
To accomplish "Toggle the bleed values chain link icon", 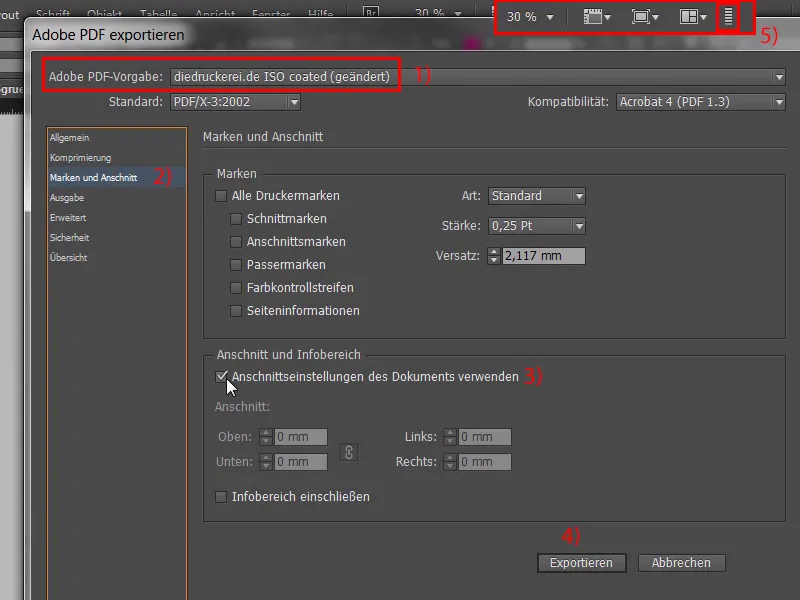I will click(349, 452).
